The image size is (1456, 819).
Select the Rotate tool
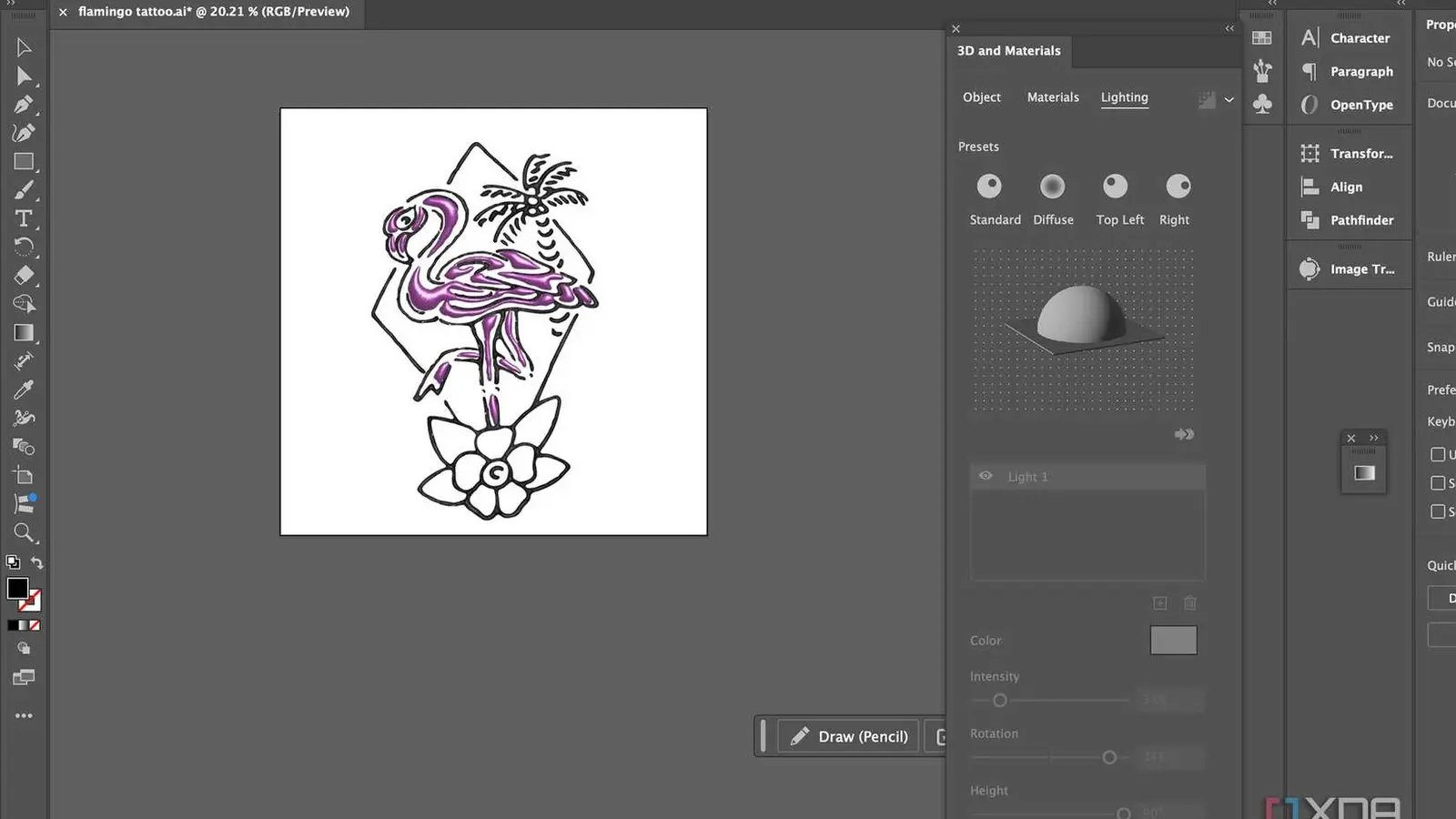point(24,247)
